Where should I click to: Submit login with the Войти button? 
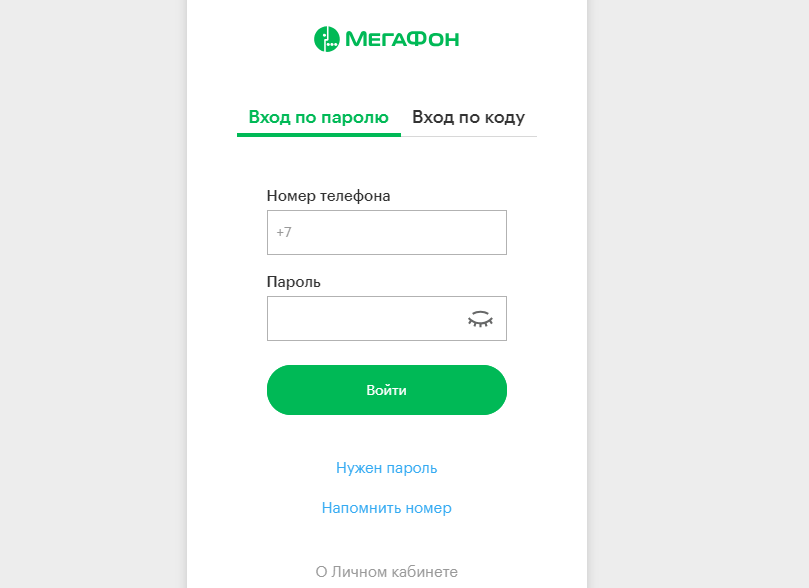pyautogui.click(x=386, y=390)
